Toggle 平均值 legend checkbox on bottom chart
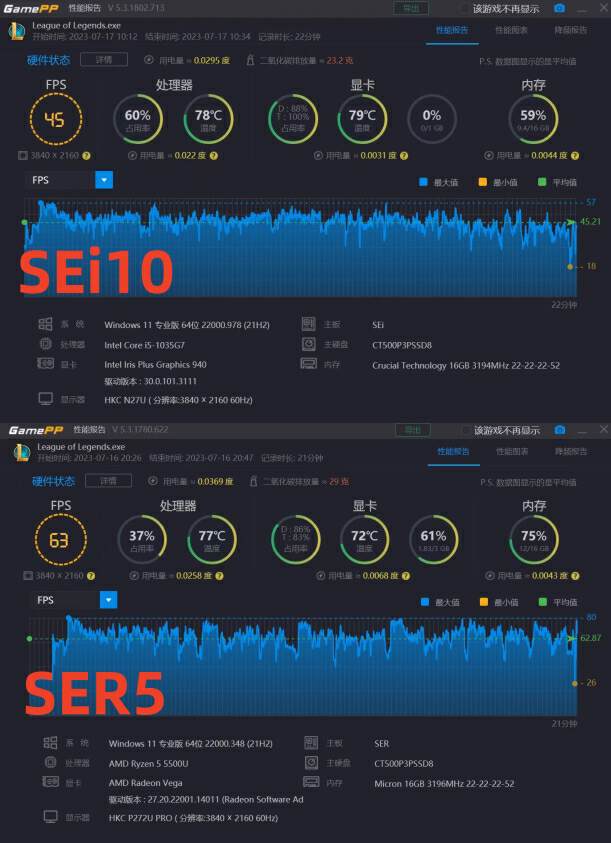Screen dimensions: 611x843 click(543, 602)
